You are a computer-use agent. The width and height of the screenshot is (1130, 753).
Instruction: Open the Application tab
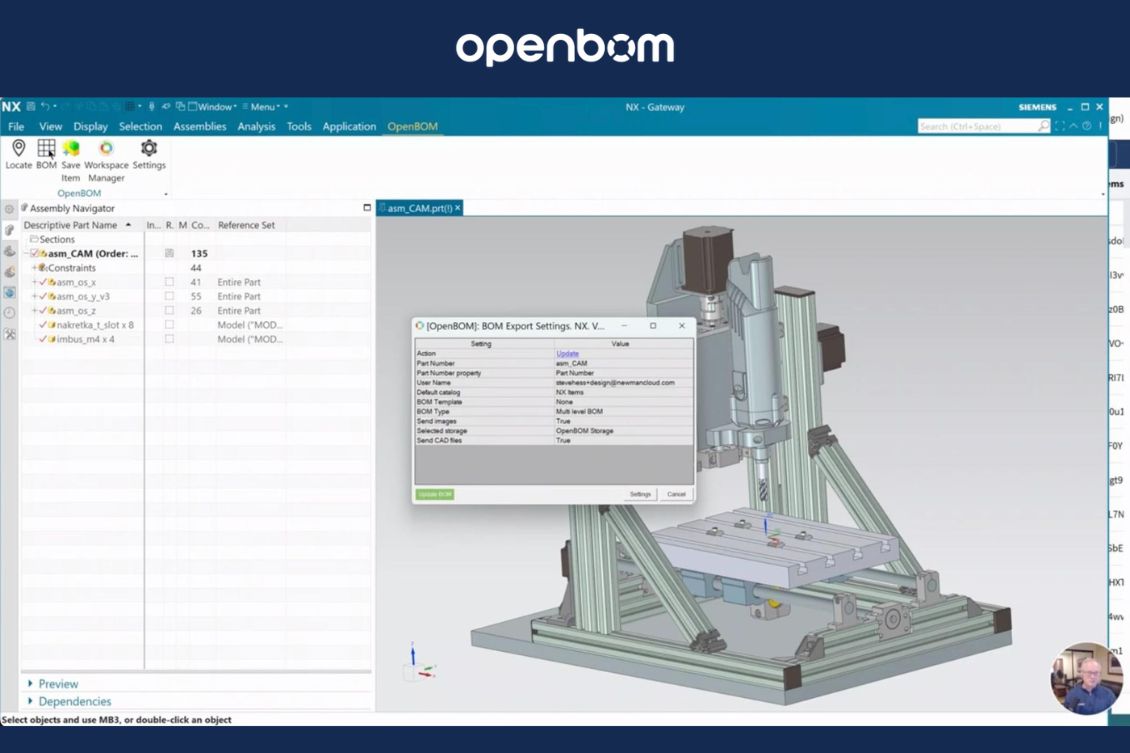point(349,126)
